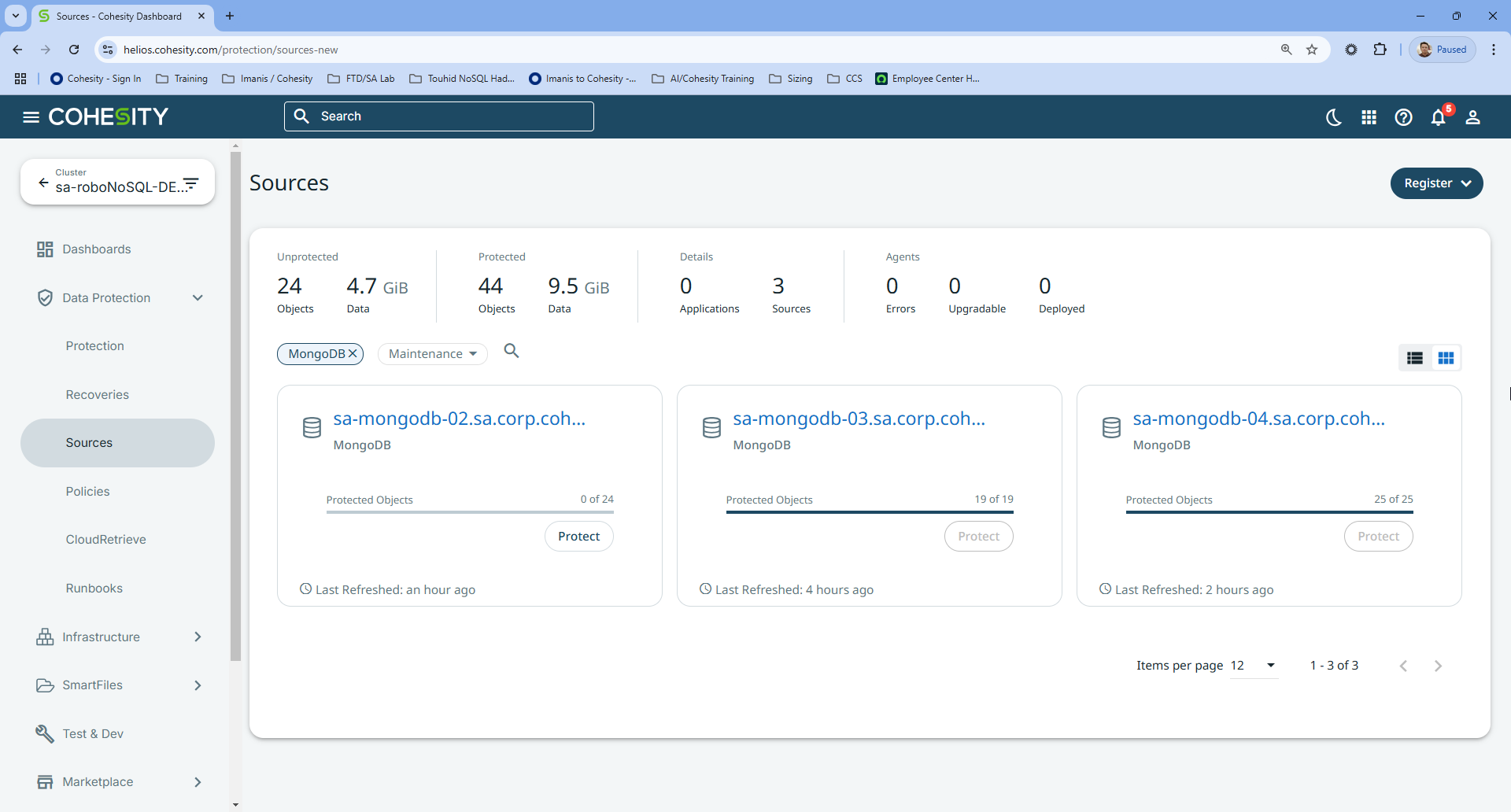Click Protect button on sa-mongodb-02 card
The image size is (1511, 812).
(x=579, y=537)
